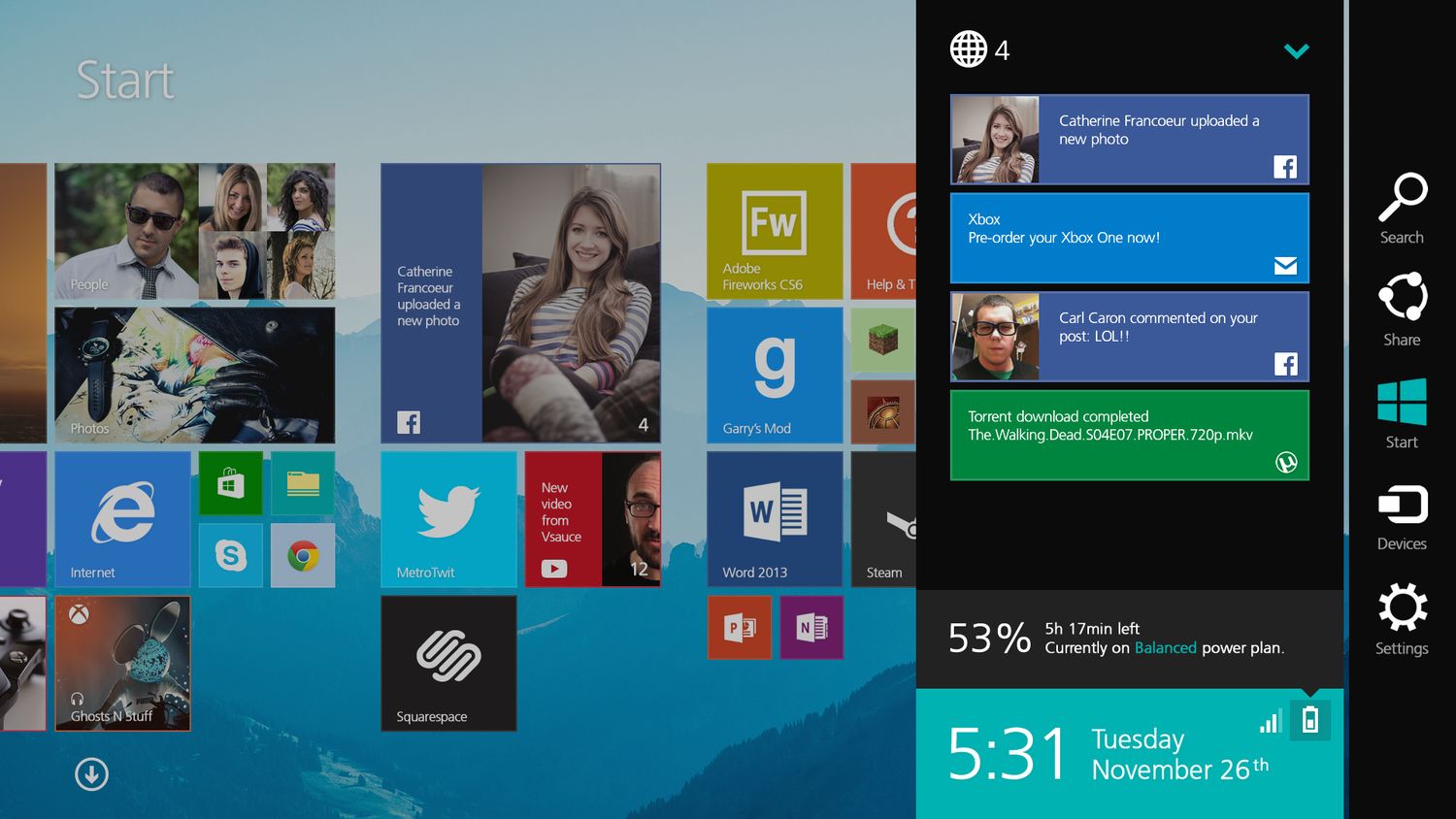Image resolution: width=1456 pixels, height=819 pixels.
Task: Launch the Skype tile
Action: [231, 555]
